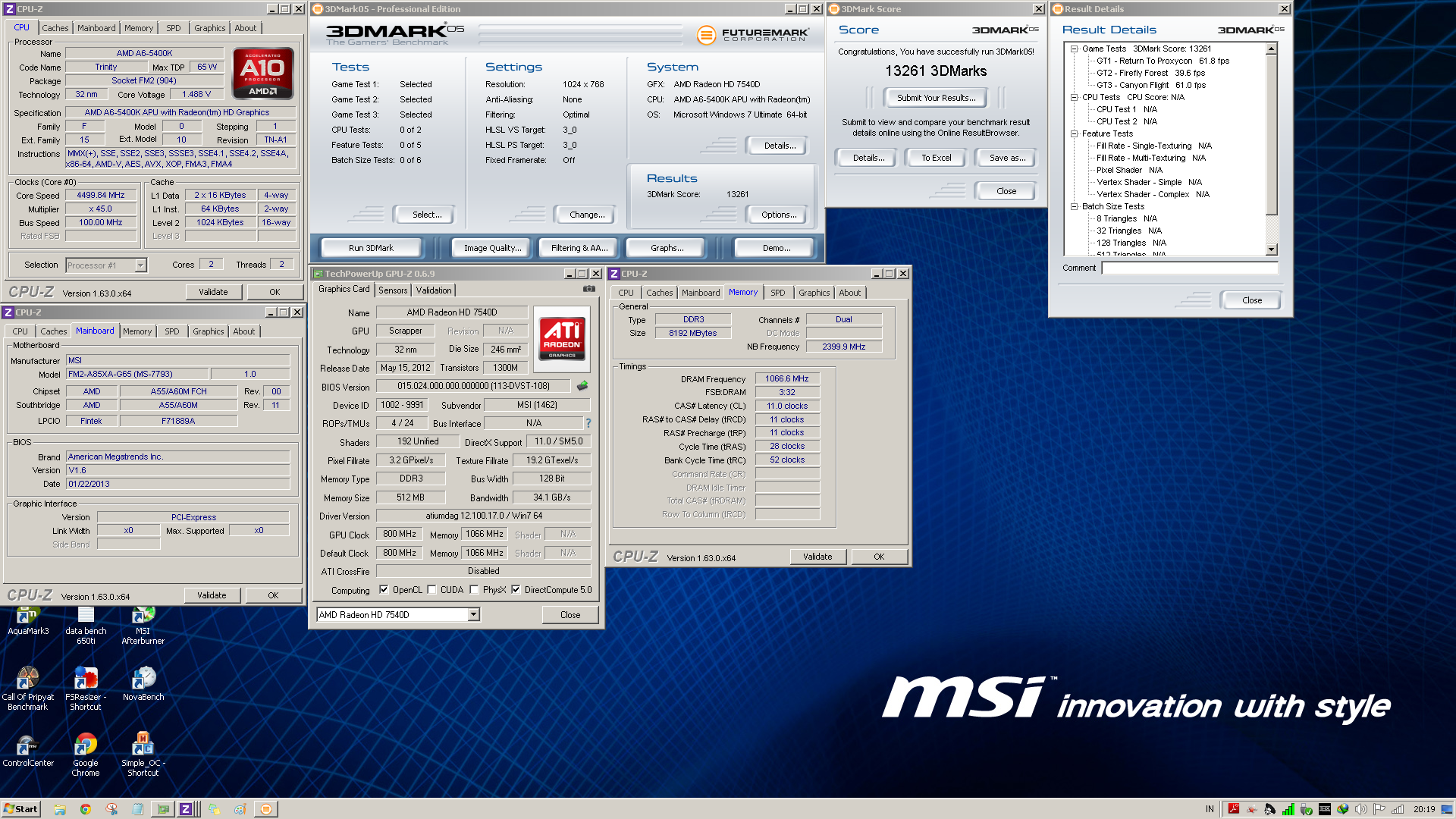This screenshot has width=1456, height=819.
Task: Open Snipping Tool from taskbar
Action: pyautogui.click(x=111, y=809)
